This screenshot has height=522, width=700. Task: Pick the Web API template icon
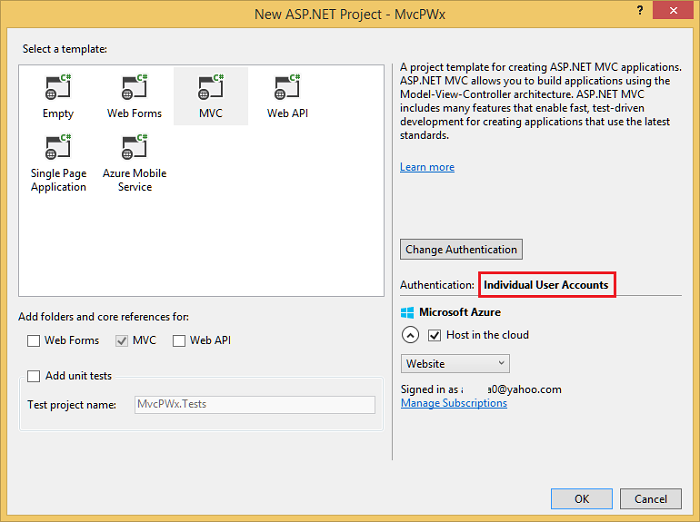pyautogui.click(x=287, y=88)
